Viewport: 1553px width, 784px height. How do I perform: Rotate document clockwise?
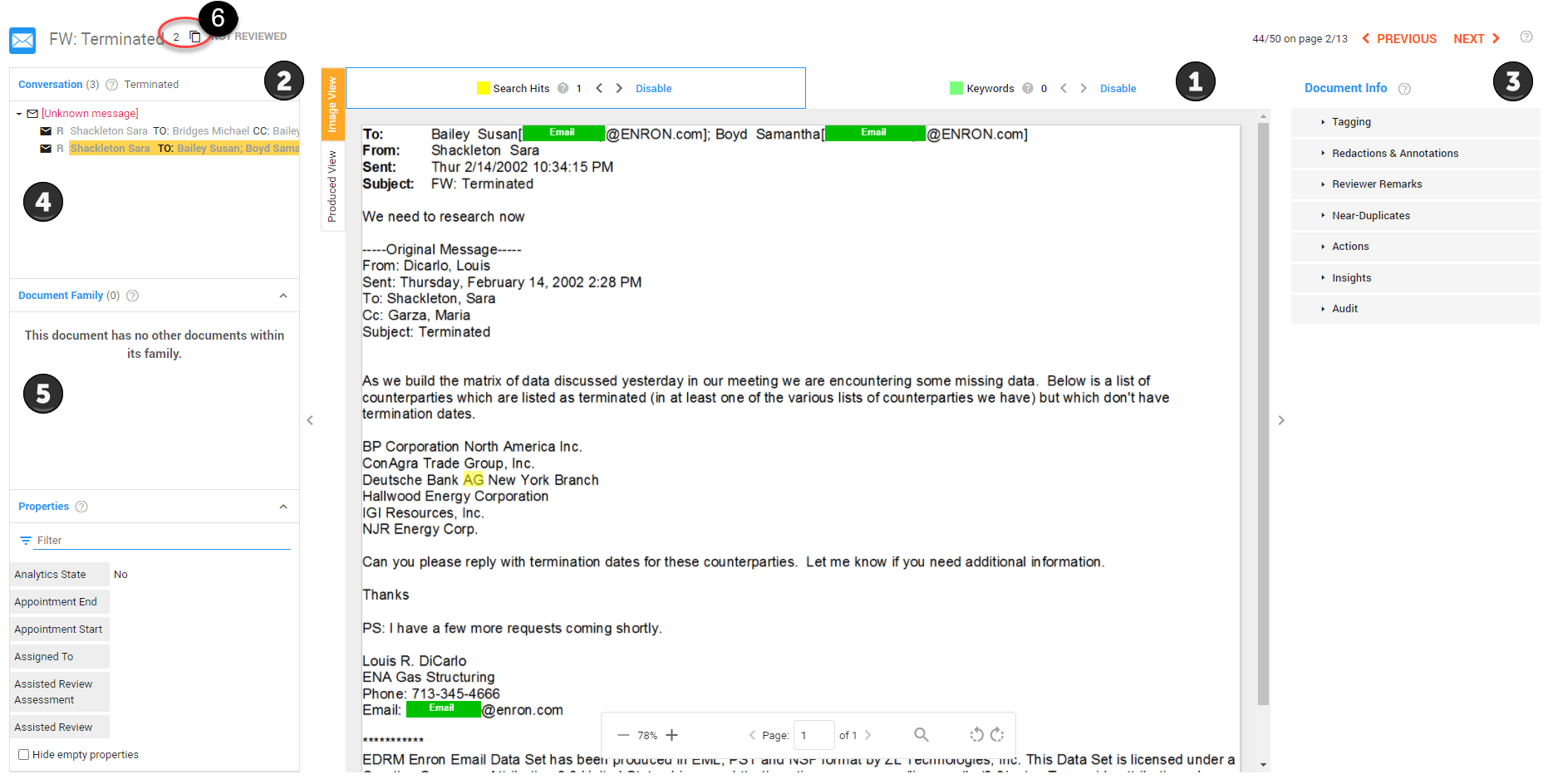click(998, 734)
